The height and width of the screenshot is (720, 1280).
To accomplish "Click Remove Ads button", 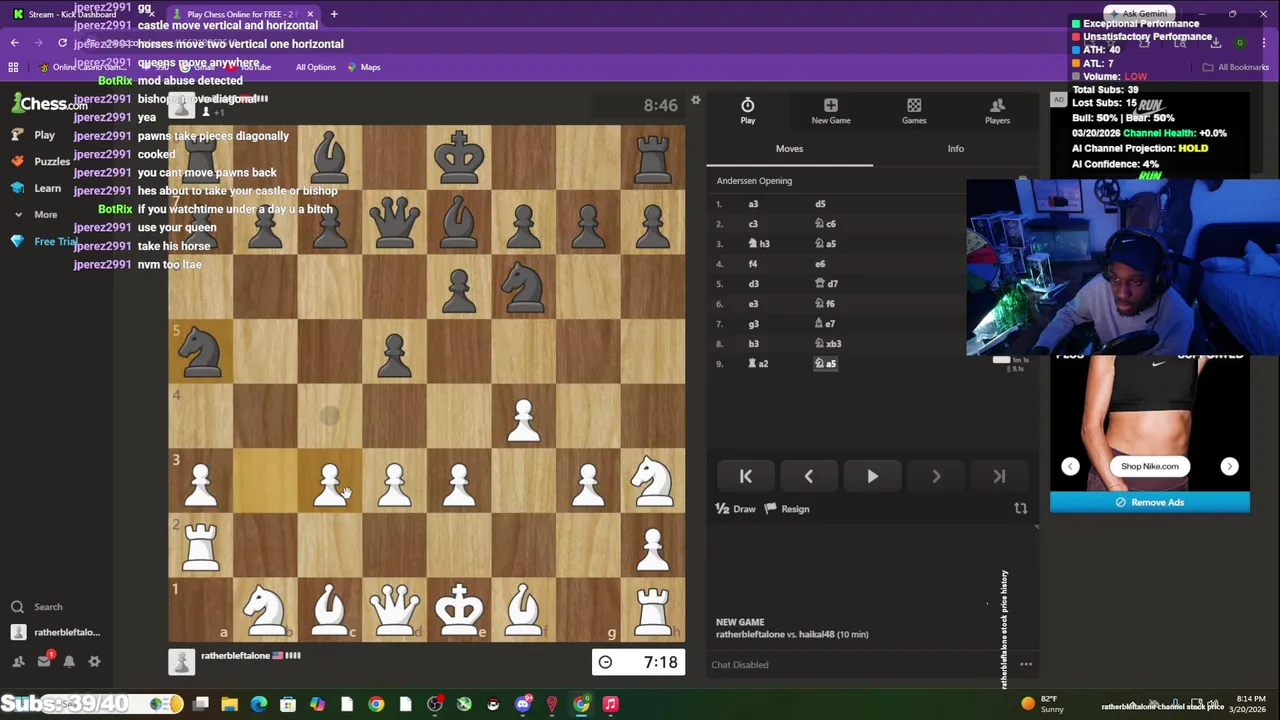I will coord(1149,502).
